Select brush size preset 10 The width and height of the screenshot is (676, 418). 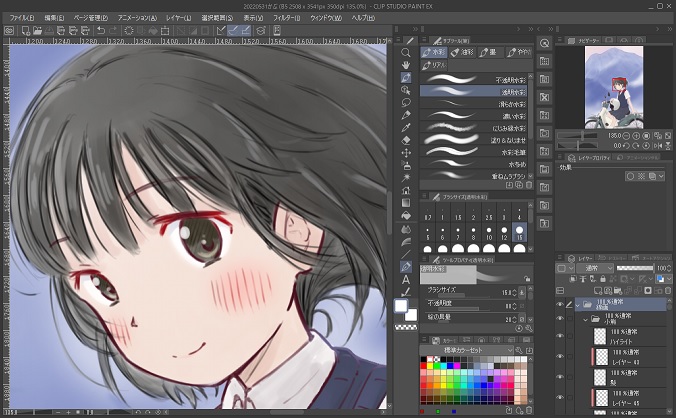[489, 233]
